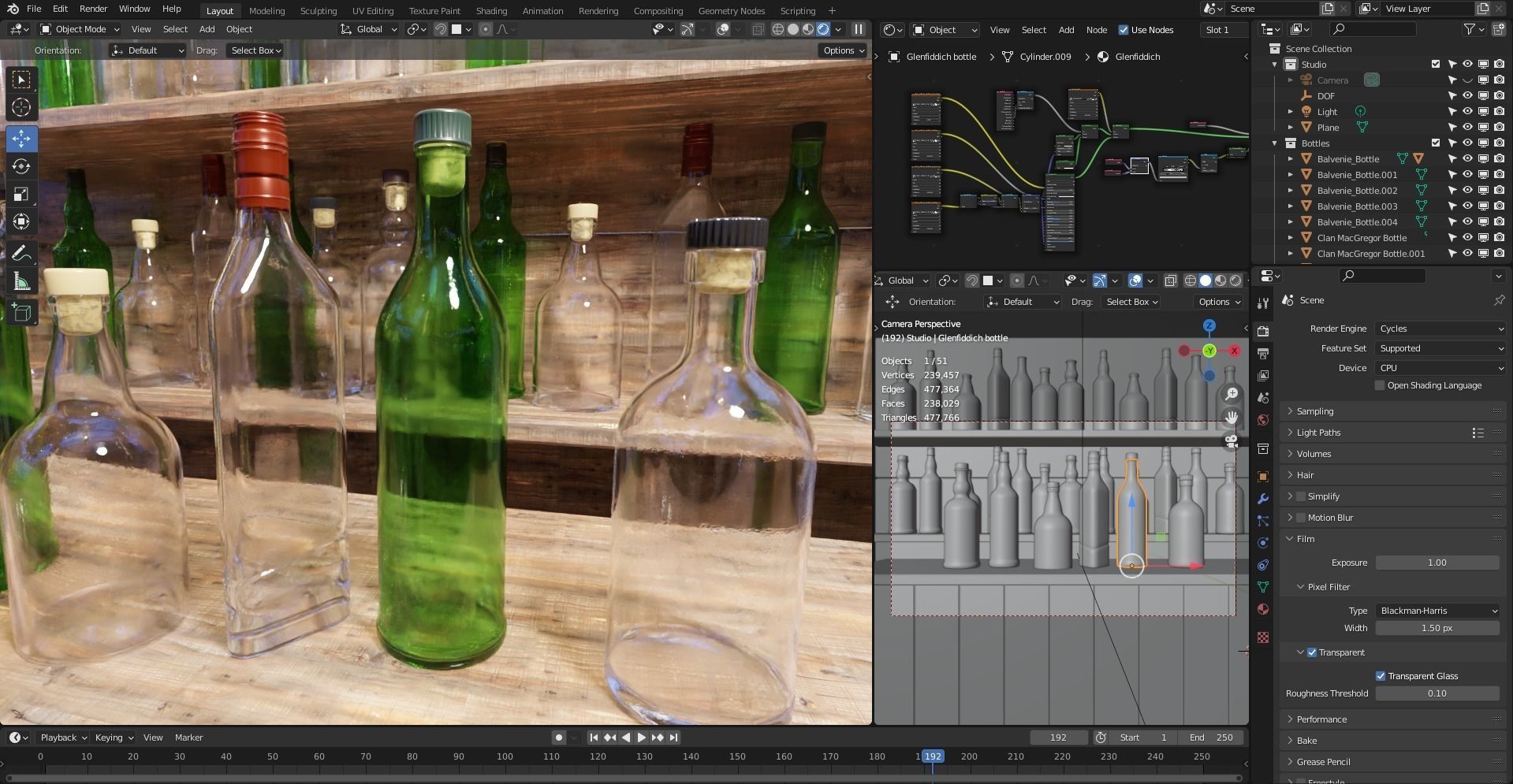
Task: Activate the Select Box tool
Action: [x=21, y=80]
